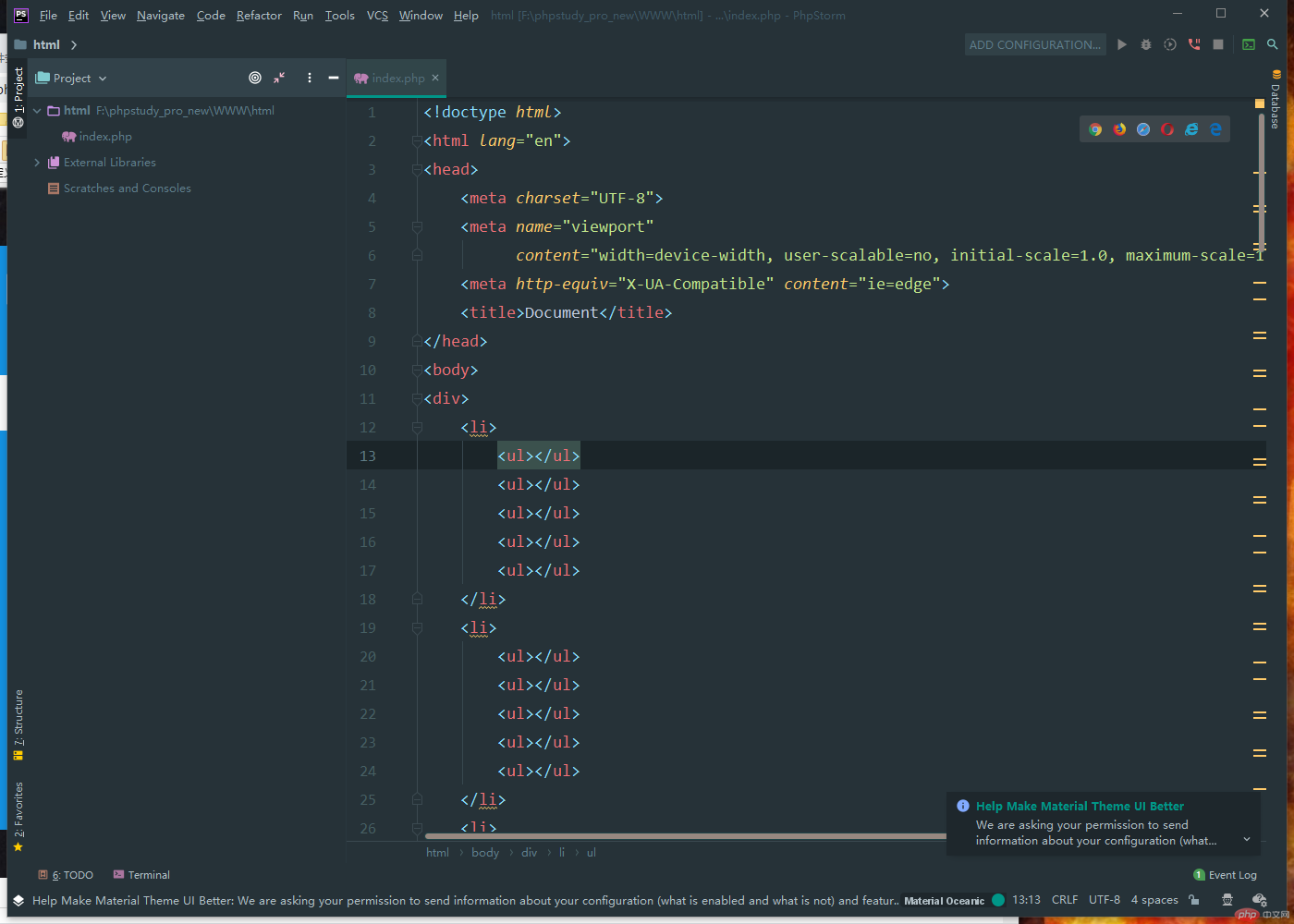The height and width of the screenshot is (924, 1294).
Task: Select index.php in the project tree
Action: tap(96, 137)
